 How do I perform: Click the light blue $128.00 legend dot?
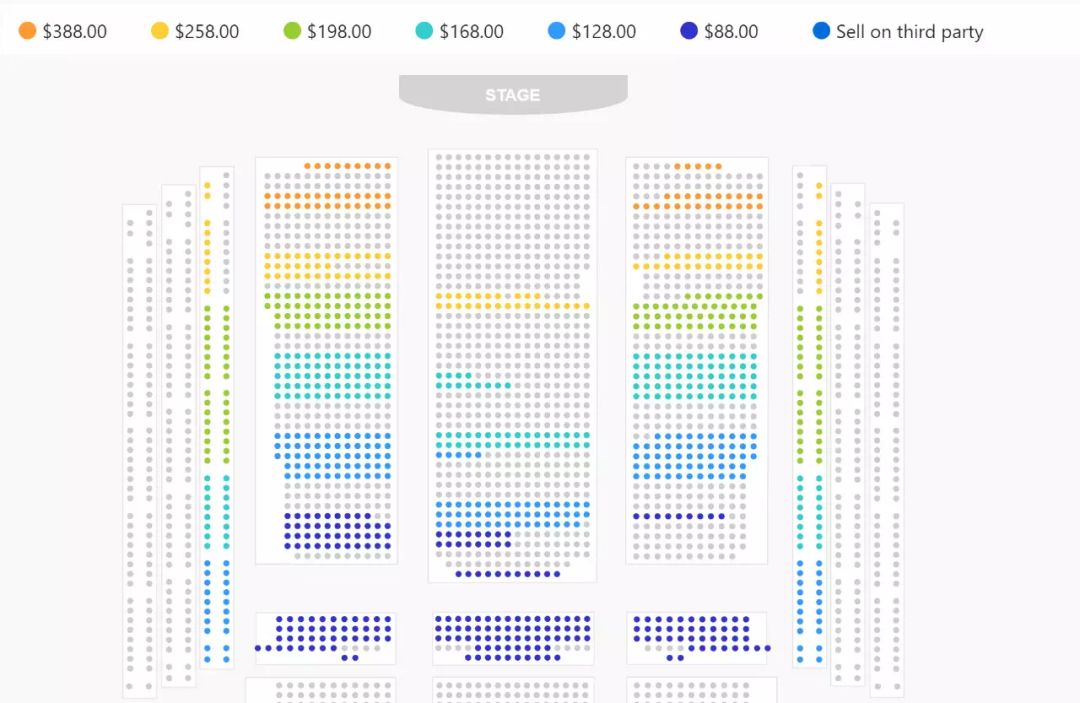[557, 31]
